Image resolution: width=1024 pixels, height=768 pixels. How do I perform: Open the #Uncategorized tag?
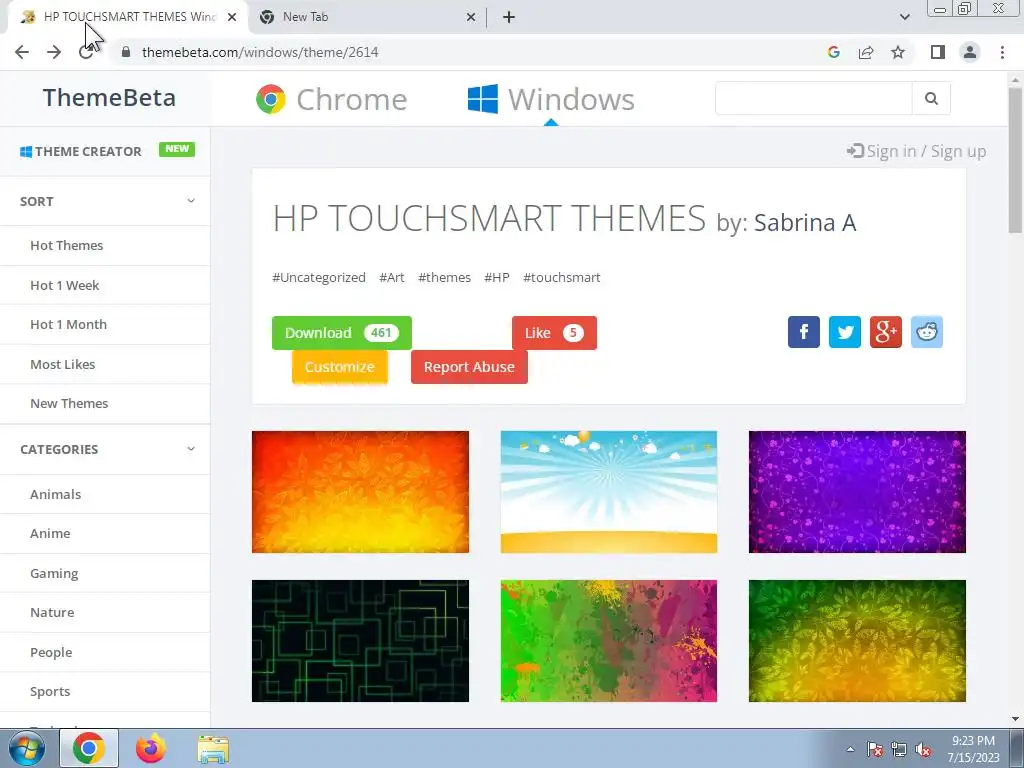pos(319,278)
